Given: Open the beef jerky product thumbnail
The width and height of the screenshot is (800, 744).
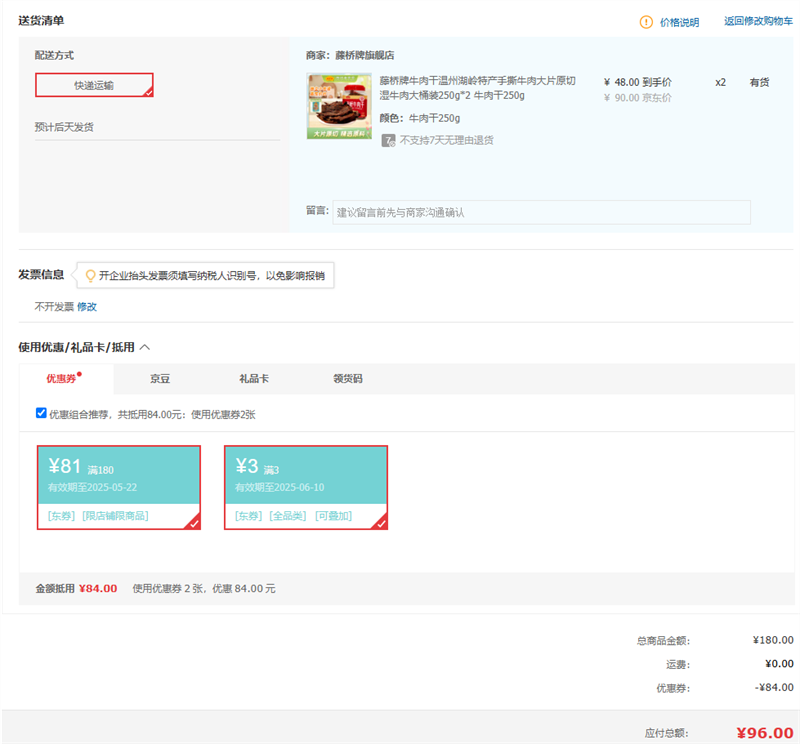Looking at the screenshot, I should [x=339, y=106].
